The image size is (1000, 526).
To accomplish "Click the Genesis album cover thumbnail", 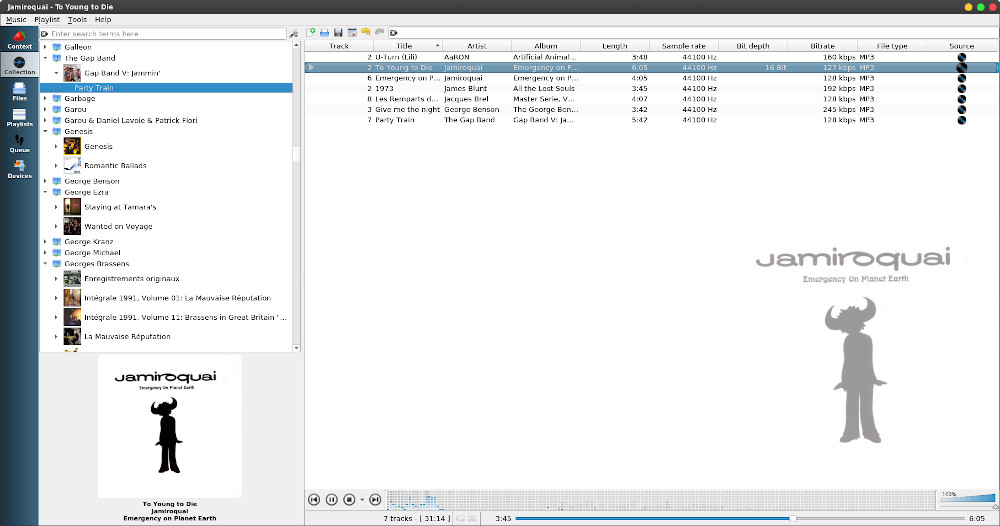I will [x=72, y=147].
